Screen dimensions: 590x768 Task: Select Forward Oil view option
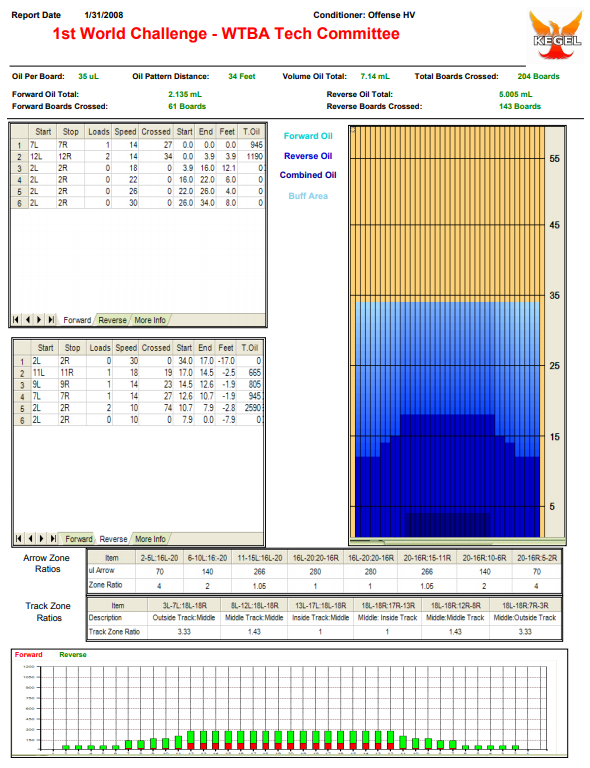coord(308,136)
